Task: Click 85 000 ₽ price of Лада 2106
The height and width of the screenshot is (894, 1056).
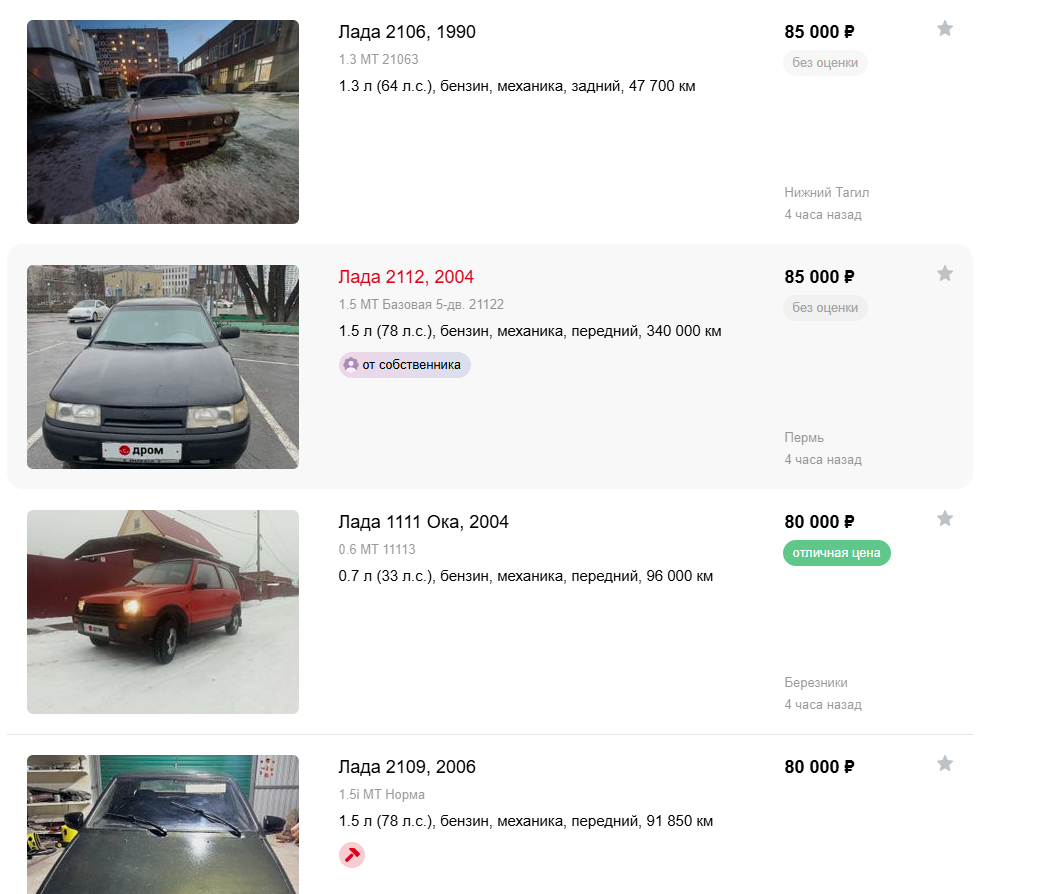Action: [x=819, y=32]
